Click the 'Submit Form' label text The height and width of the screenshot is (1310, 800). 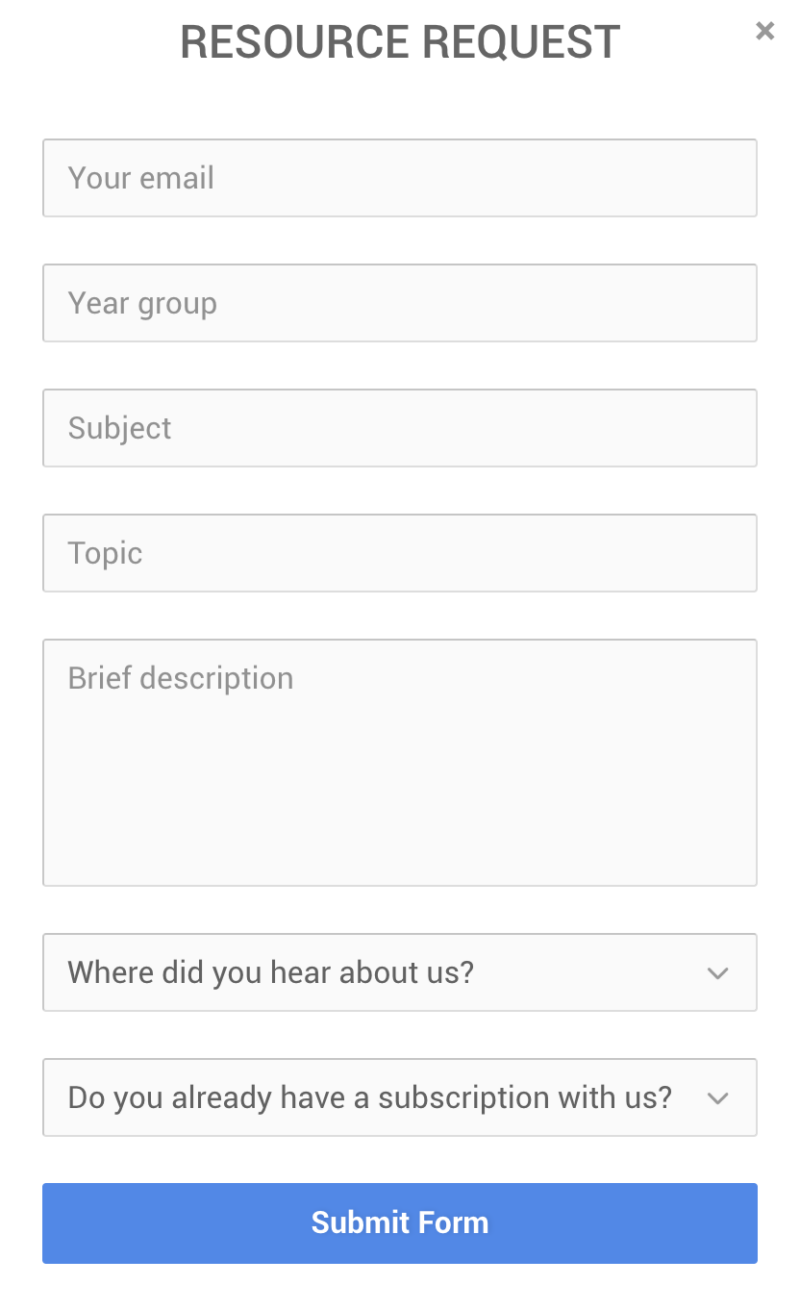[x=400, y=1222]
